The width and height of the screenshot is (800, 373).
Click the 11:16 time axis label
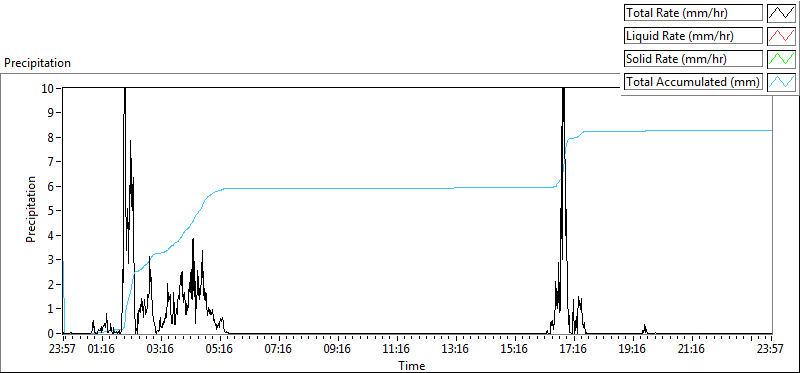[x=397, y=350]
